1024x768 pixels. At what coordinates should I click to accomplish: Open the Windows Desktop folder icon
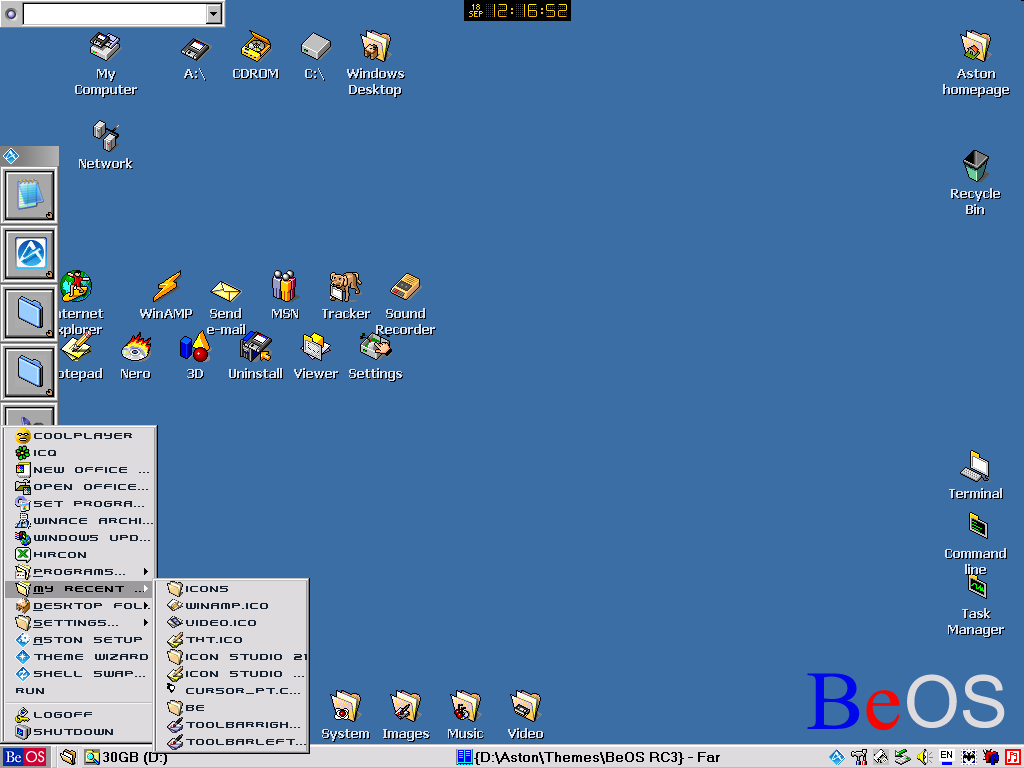(376, 63)
